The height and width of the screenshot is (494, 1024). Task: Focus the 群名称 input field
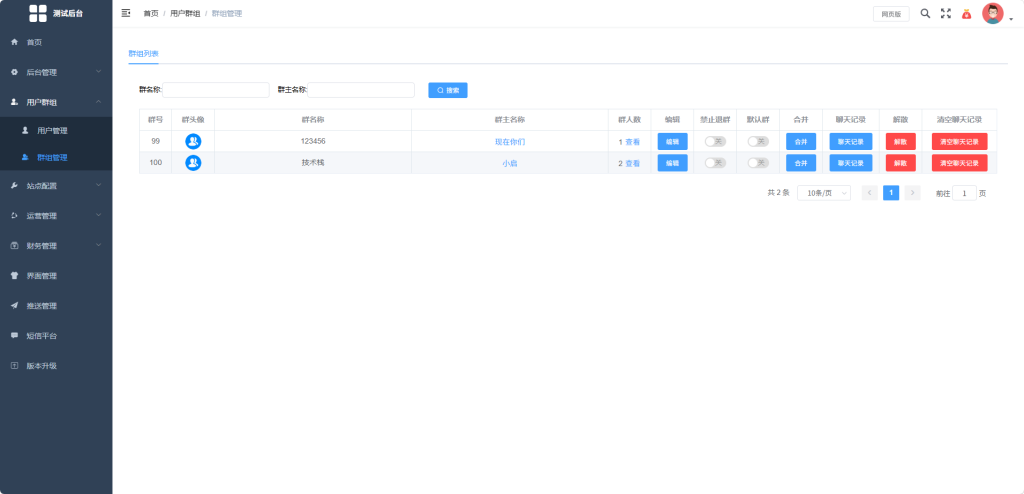click(216, 90)
